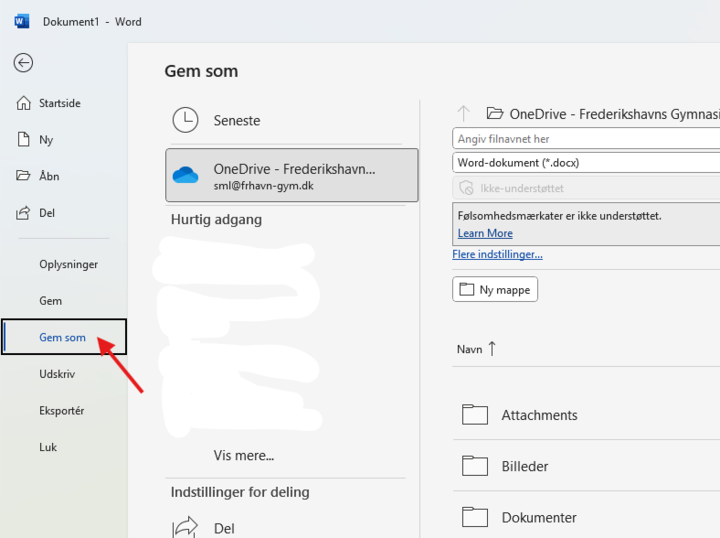Open the Oplysninger menu item
The width and height of the screenshot is (720, 538).
pyautogui.click(x=68, y=264)
